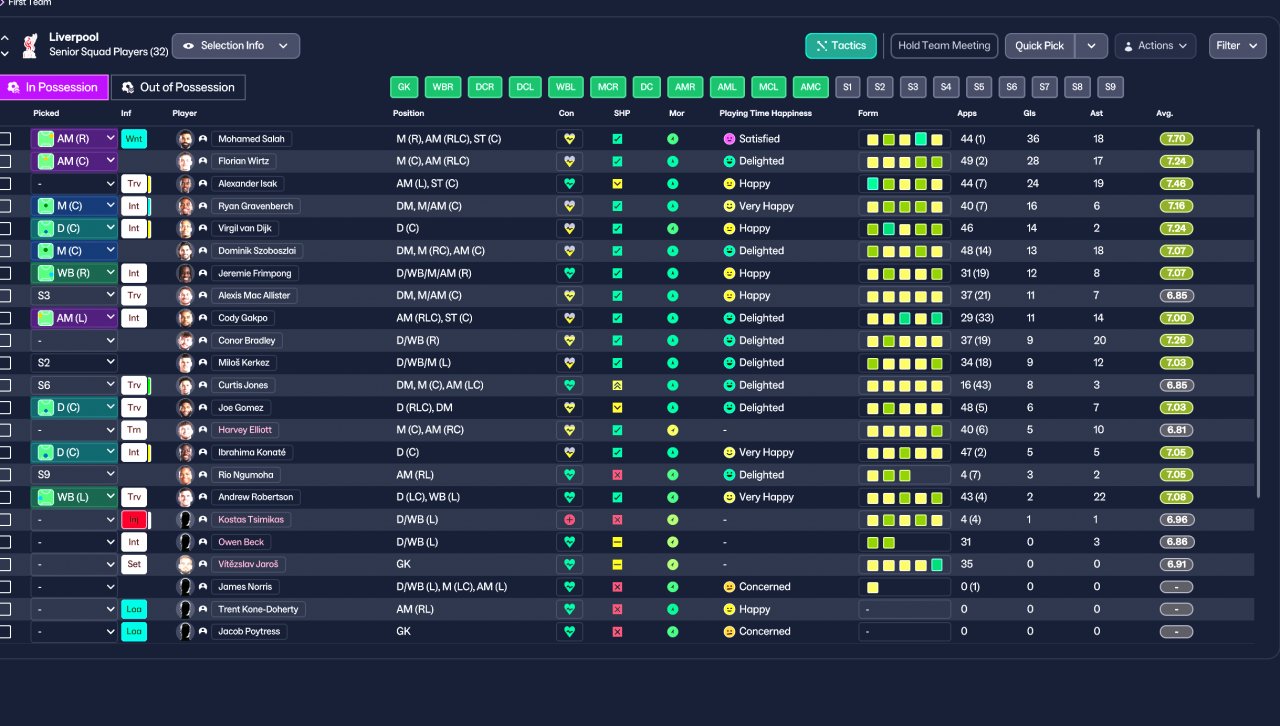
Task: Click Alexander Isak's yellow match sharpness icon
Action: (617, 184)
